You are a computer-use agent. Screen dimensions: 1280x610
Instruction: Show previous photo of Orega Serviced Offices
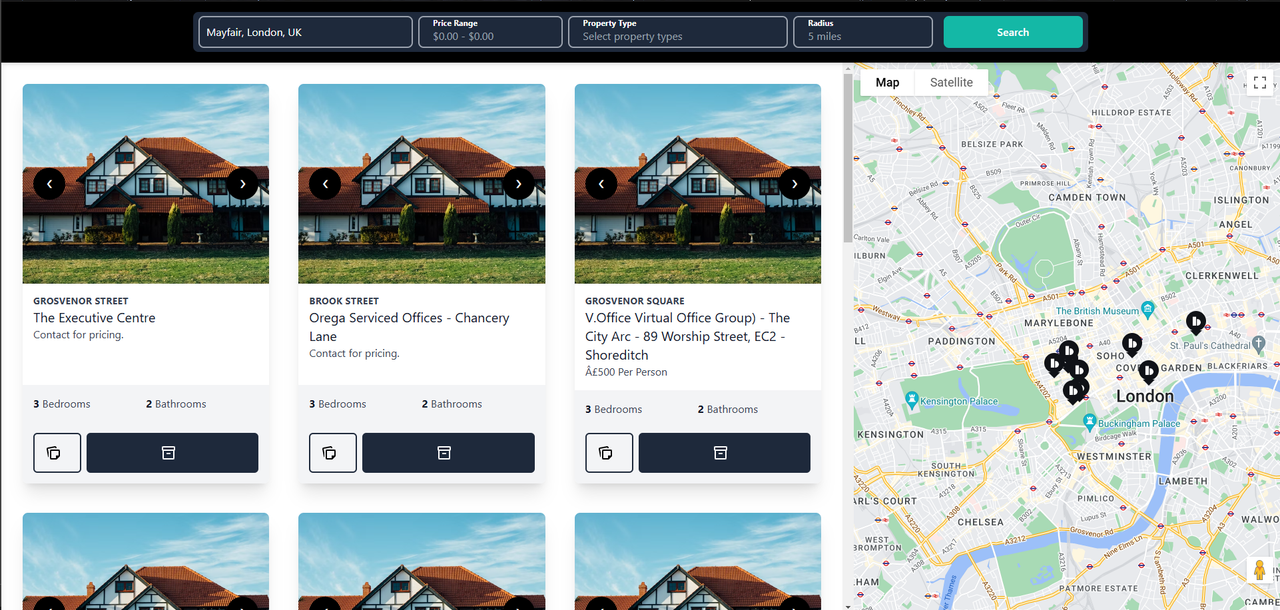point(325,183)
